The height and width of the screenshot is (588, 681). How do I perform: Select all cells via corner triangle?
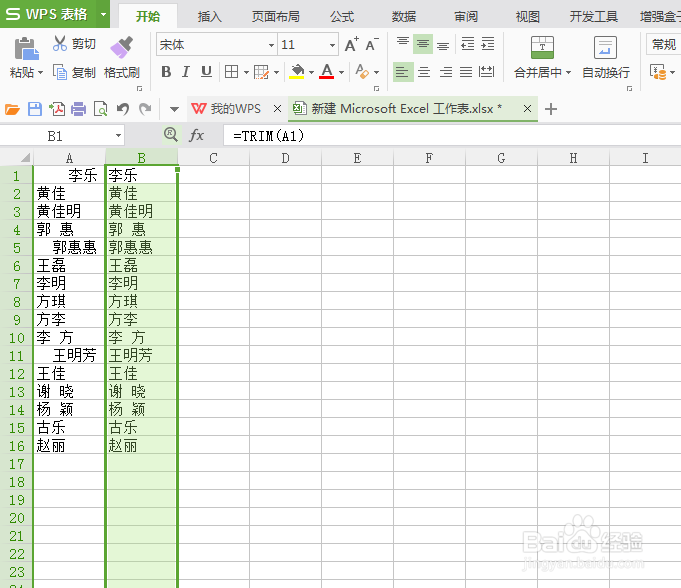(x=25, y=157)
